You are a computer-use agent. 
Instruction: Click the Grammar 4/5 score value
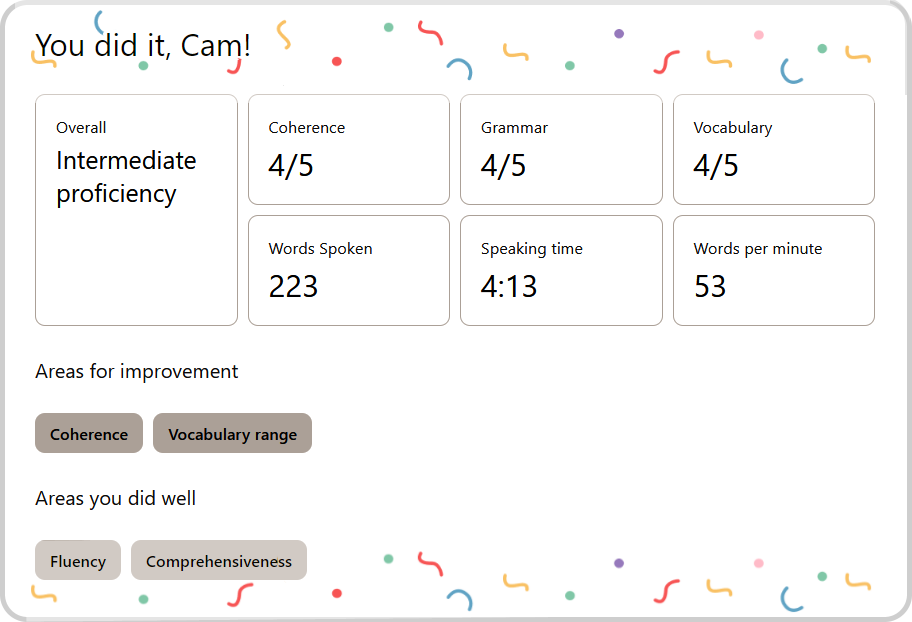pos(503,166)
